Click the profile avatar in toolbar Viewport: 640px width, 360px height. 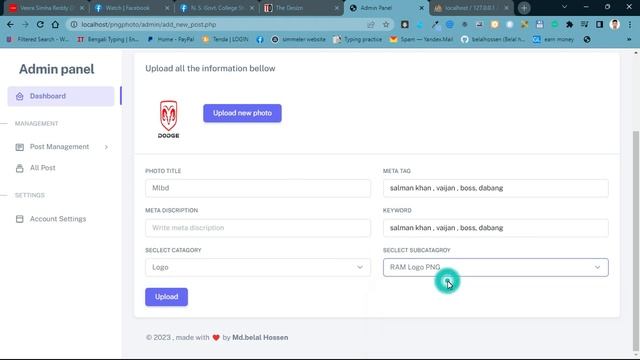tap(614, 24)
